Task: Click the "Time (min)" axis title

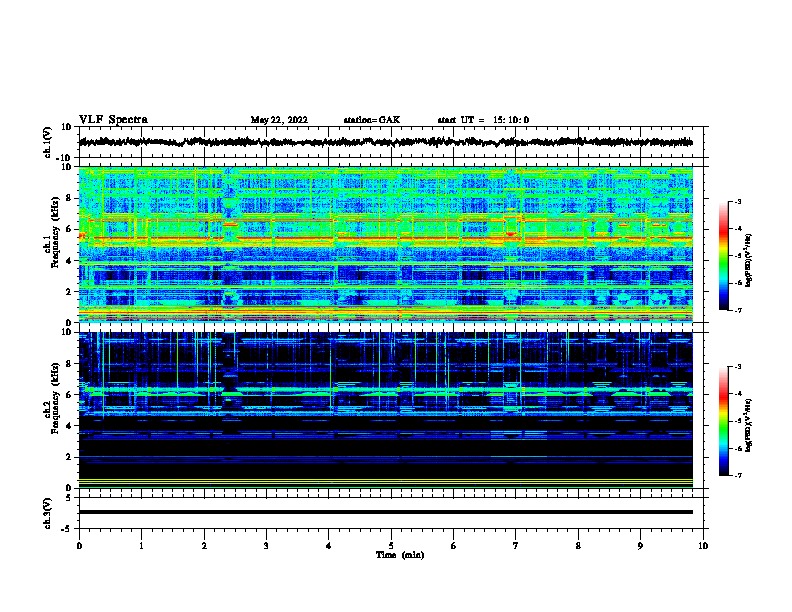Action: pyautogui.click(x=400, y=555)
